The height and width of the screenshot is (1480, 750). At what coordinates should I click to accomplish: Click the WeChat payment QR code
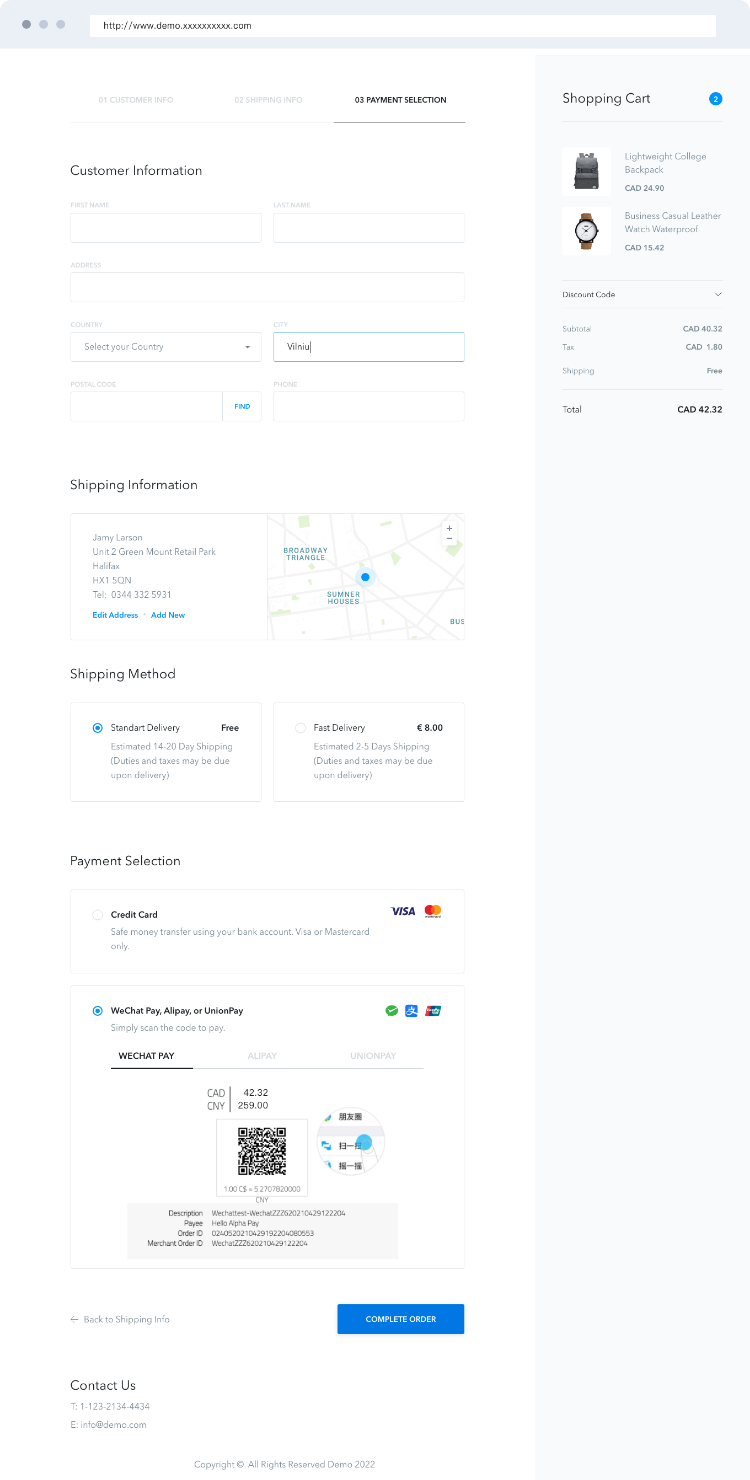click(262, 1151)
